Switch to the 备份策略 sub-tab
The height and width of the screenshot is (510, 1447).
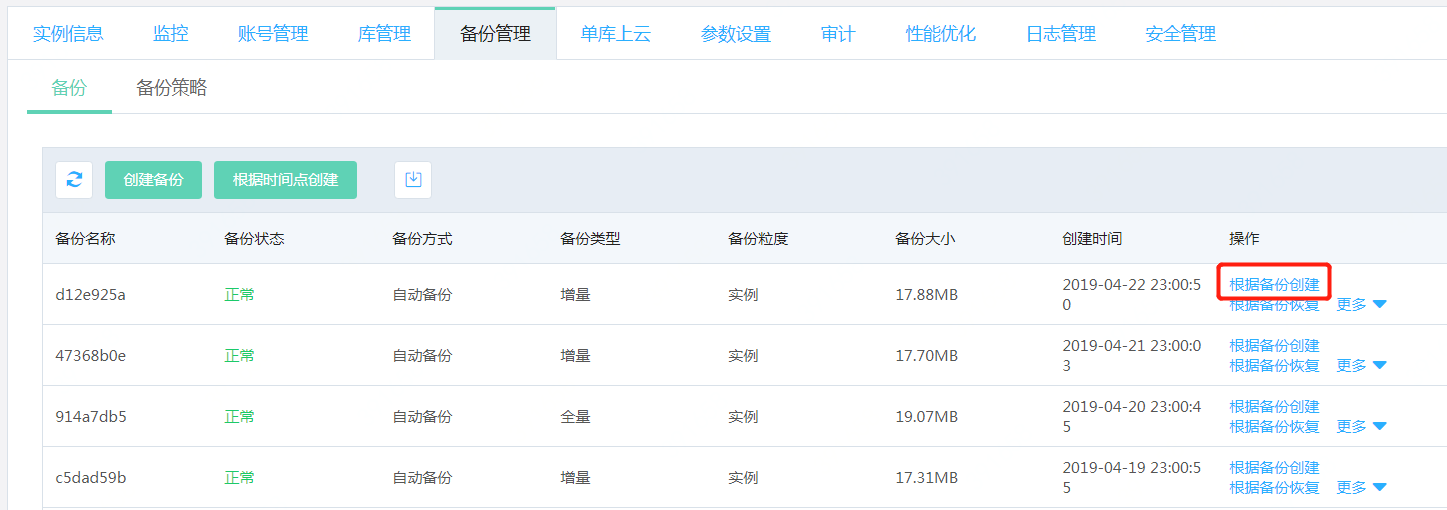(x=172, y=88)
